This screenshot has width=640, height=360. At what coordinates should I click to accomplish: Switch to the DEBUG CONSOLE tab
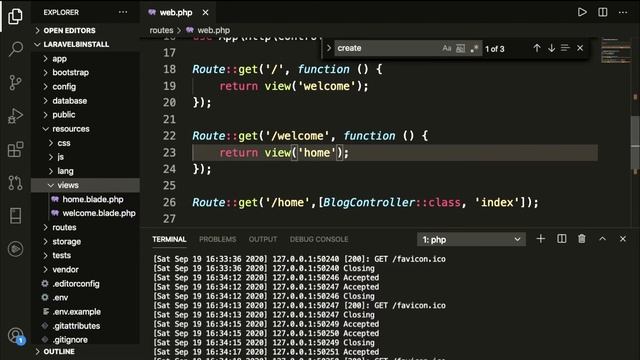click(x=319, y=240)
